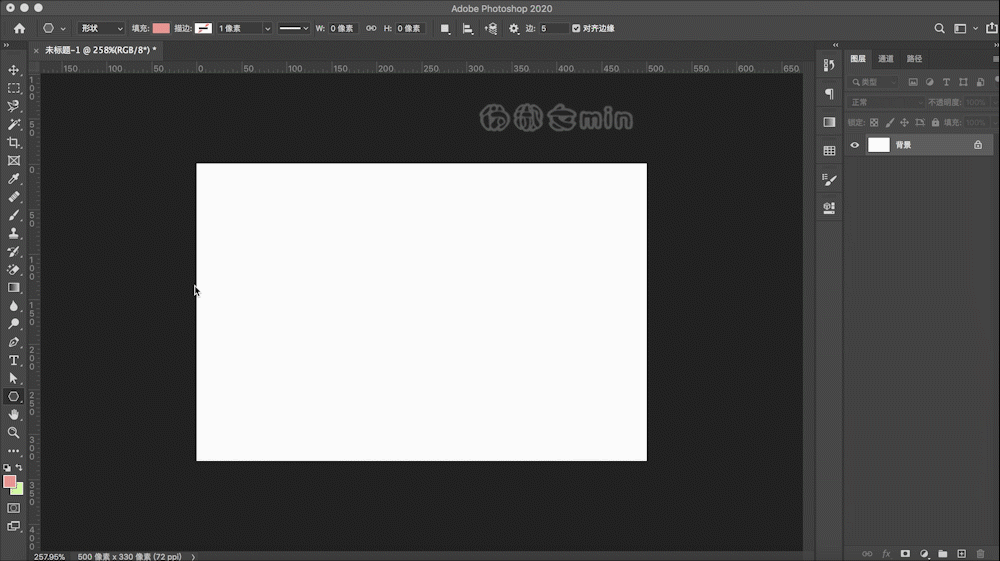
Task: Select the Frame tool
Action: 13,161
